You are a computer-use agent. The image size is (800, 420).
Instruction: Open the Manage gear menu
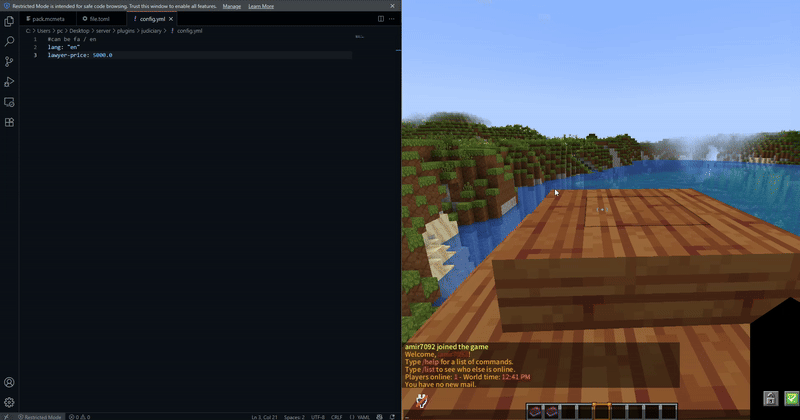9,402
